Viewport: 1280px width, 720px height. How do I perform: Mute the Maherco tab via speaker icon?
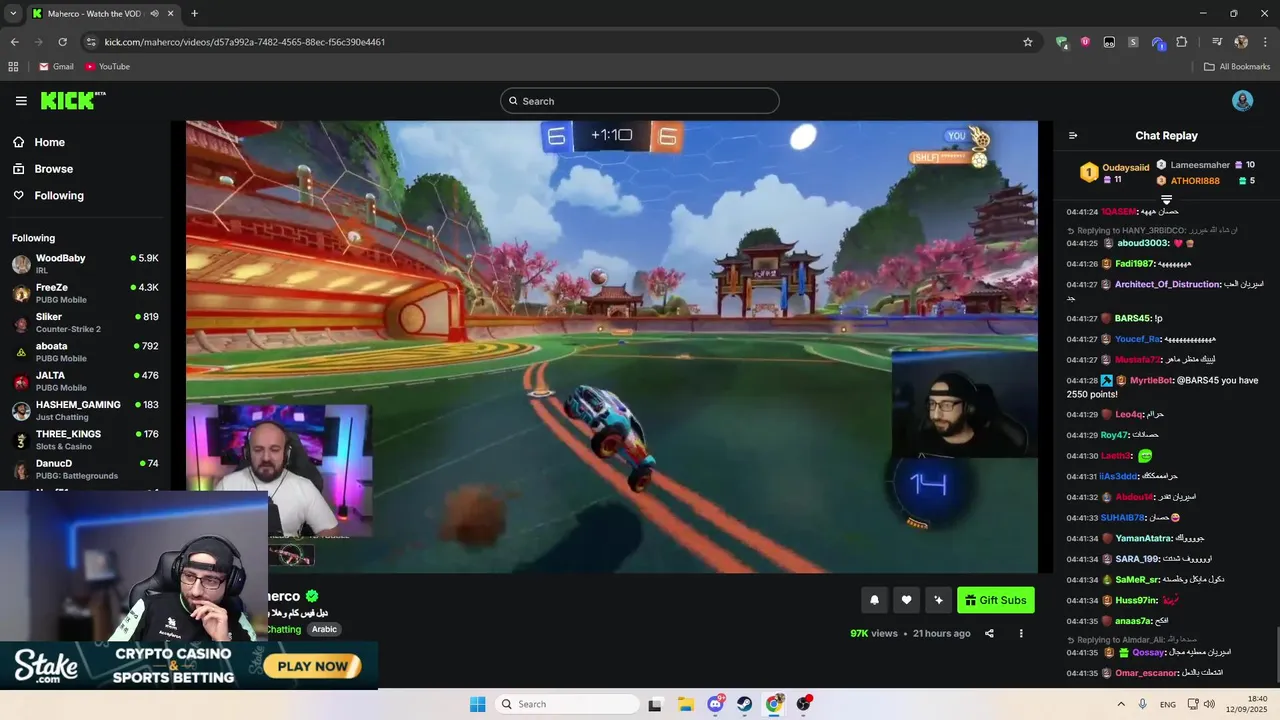tap(154, 14)
